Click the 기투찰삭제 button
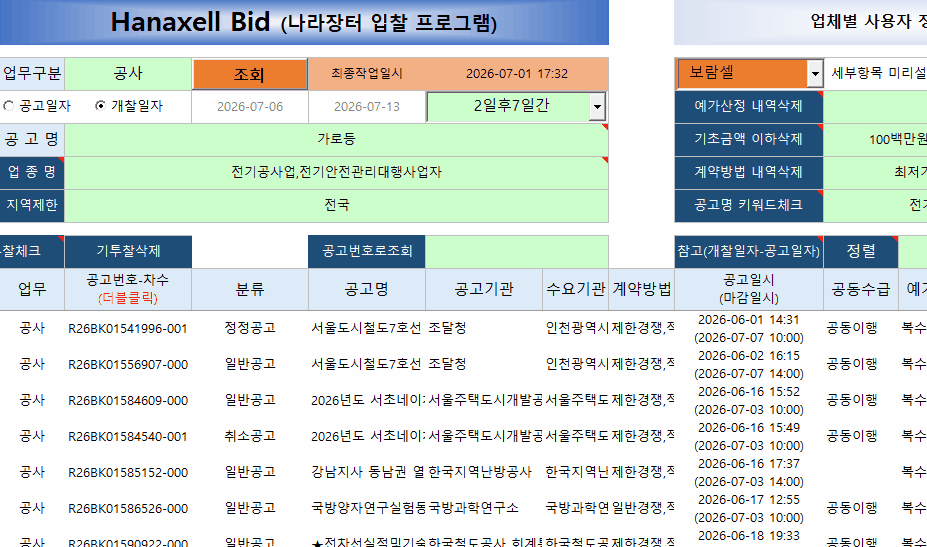The height and width of the screenshot is (547, 927). pyautogui.click(x=128, y=251)
